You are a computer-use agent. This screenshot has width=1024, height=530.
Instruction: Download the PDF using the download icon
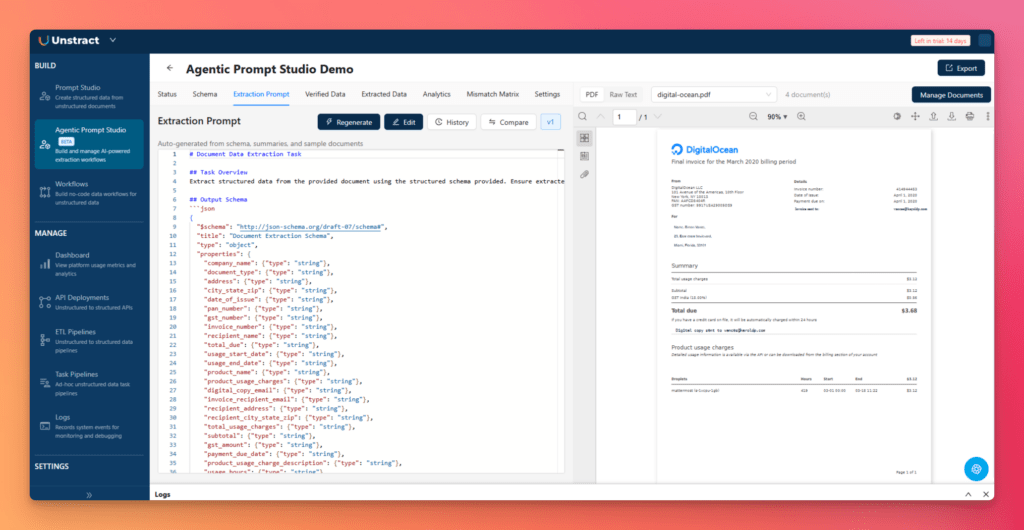[x=951, y=117]
